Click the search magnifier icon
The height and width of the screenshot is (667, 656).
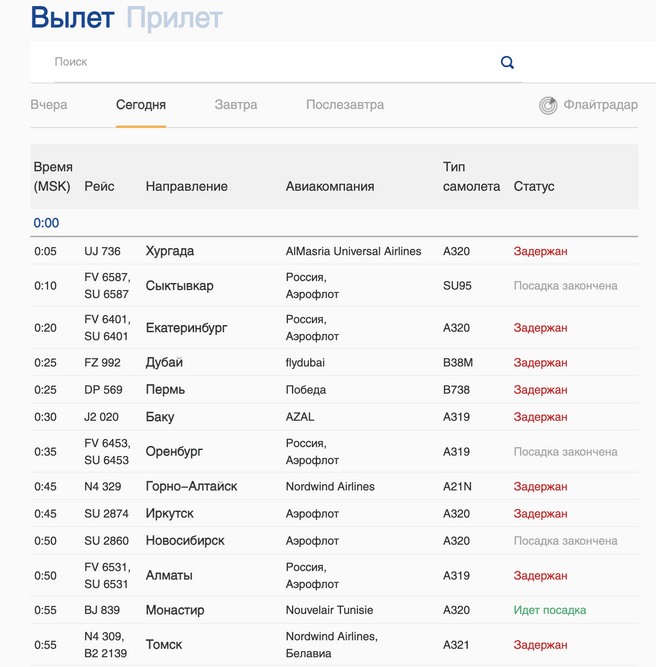[x=507, y=62]
